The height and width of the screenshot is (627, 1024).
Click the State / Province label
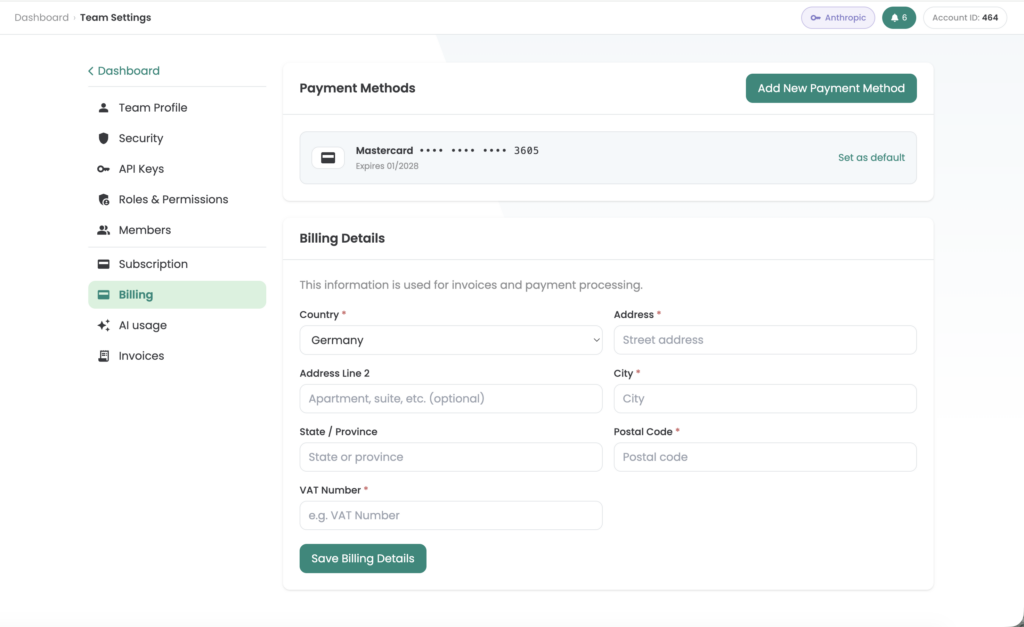click(338, 432)
